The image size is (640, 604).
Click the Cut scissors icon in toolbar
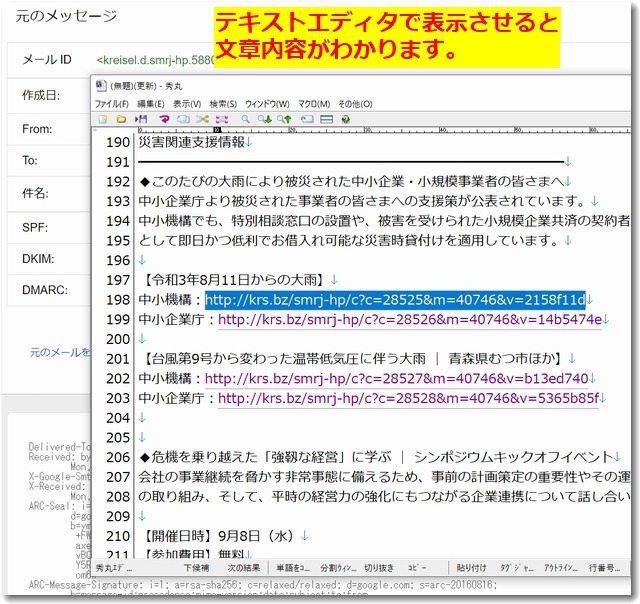pyautogui.click(x=202, y=119)
